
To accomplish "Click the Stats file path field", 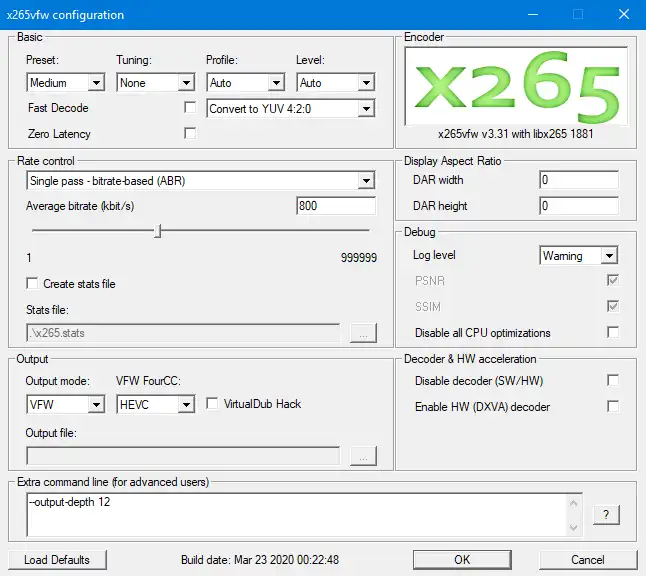I will coord(183,332).
